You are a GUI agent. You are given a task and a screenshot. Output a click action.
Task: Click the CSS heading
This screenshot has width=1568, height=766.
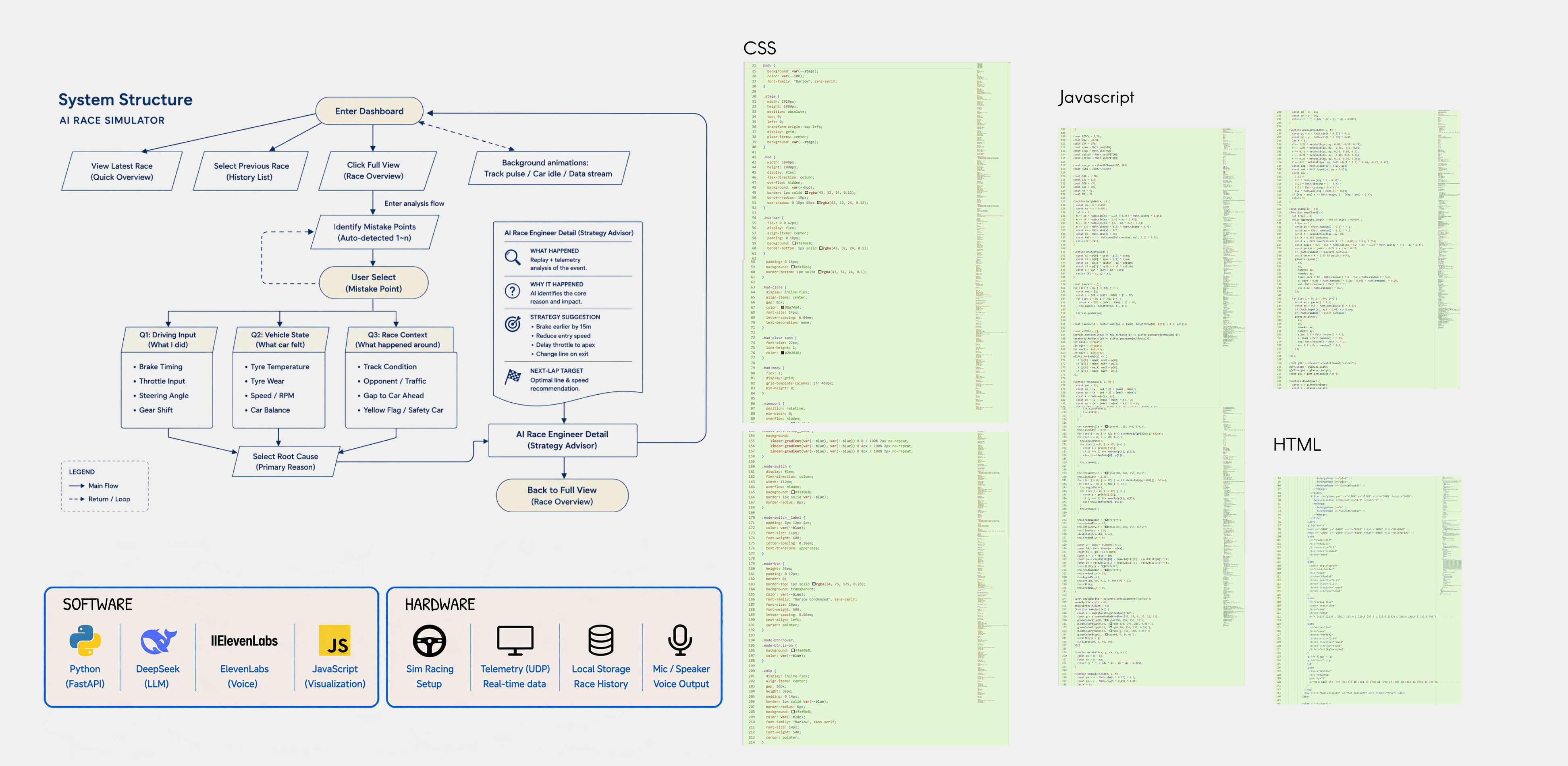(x=760, y=48)
